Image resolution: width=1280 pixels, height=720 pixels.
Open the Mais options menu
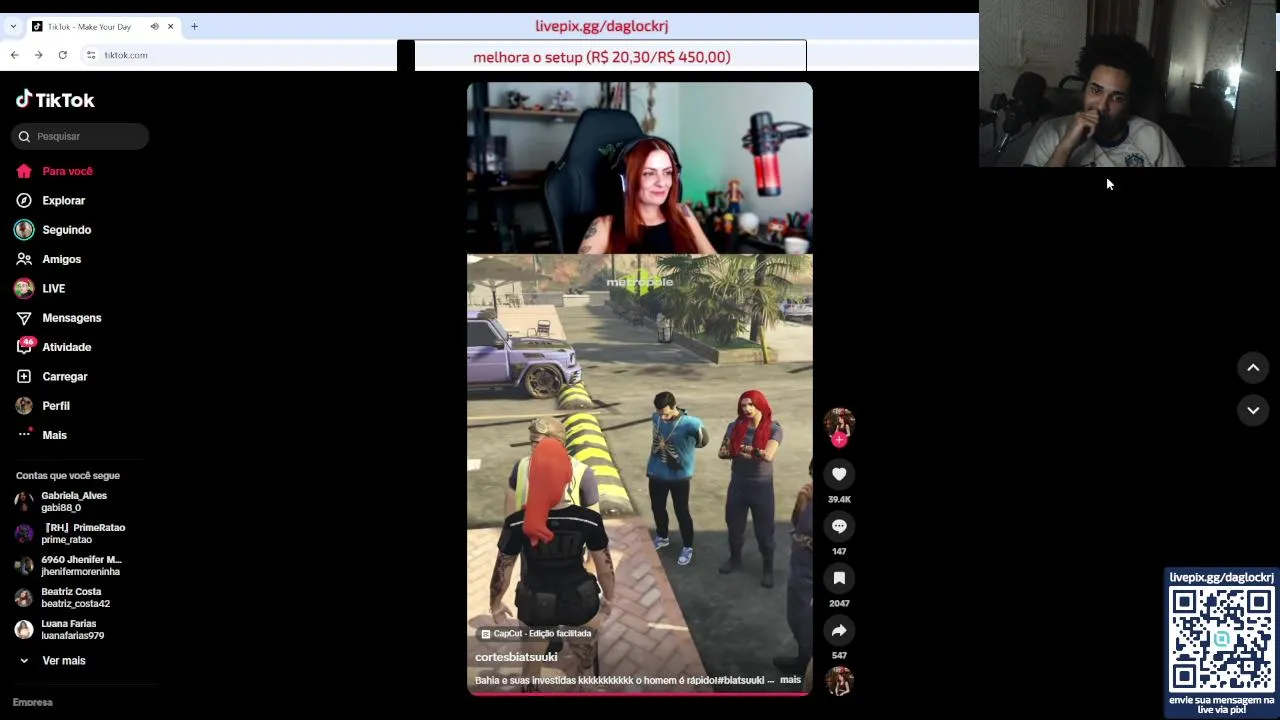pyautogui.click(x=54, y=435)
